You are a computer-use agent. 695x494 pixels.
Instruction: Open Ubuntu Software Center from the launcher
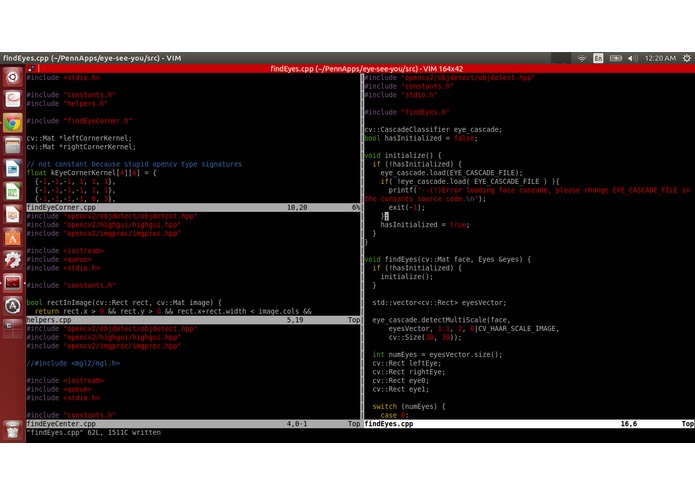click(x=12, y=237)
